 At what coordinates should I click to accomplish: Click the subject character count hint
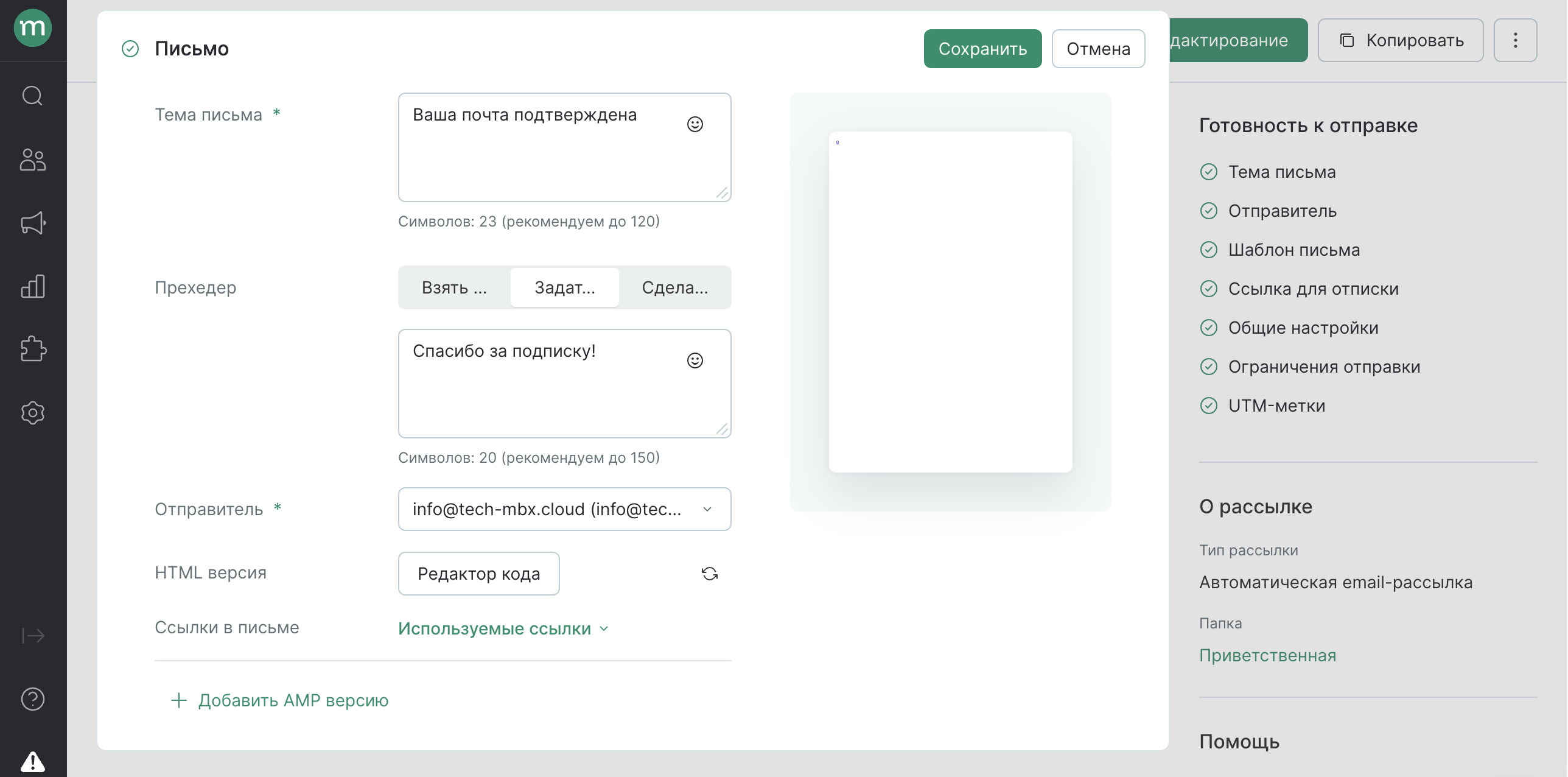coord(529,221)
